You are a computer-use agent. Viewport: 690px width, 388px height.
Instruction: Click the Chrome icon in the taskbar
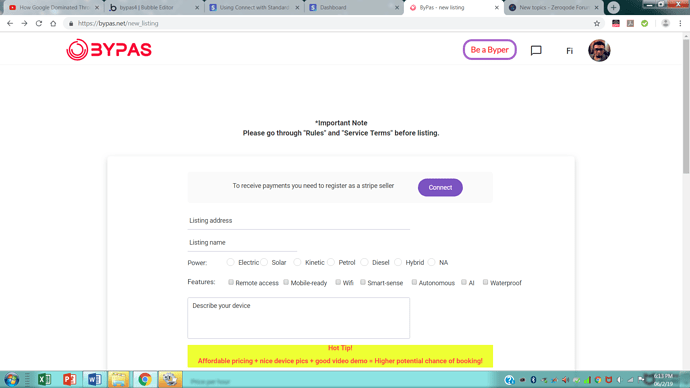point(145,379)
